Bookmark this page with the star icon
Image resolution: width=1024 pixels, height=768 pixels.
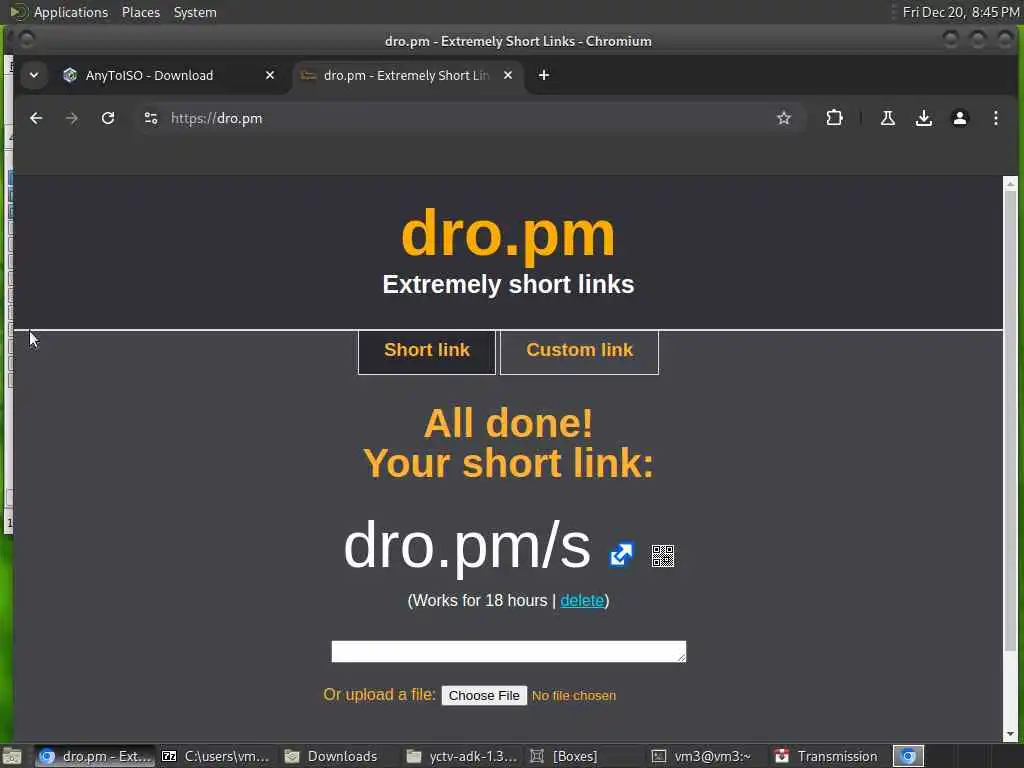784,118
